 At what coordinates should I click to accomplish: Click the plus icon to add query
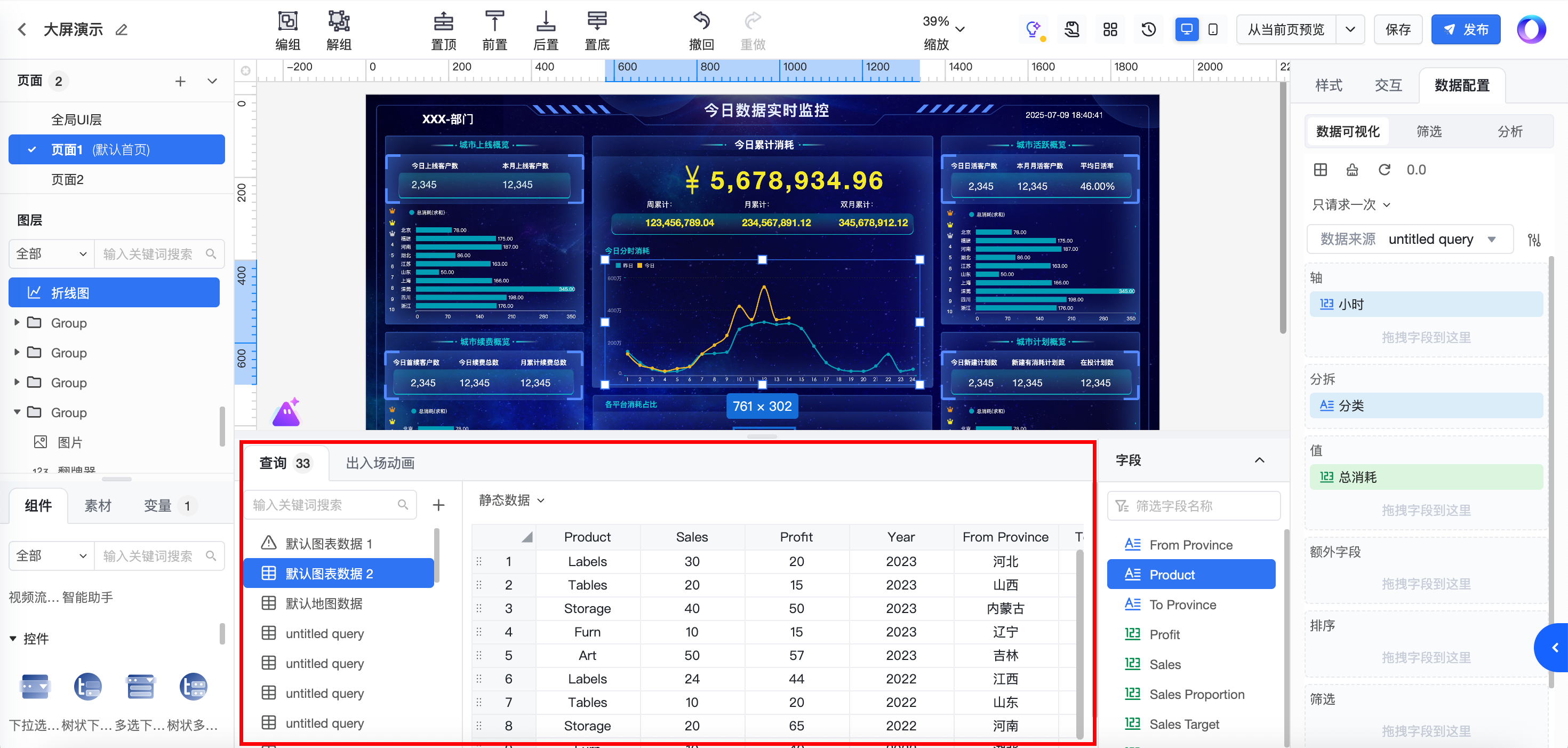[438, 505]
